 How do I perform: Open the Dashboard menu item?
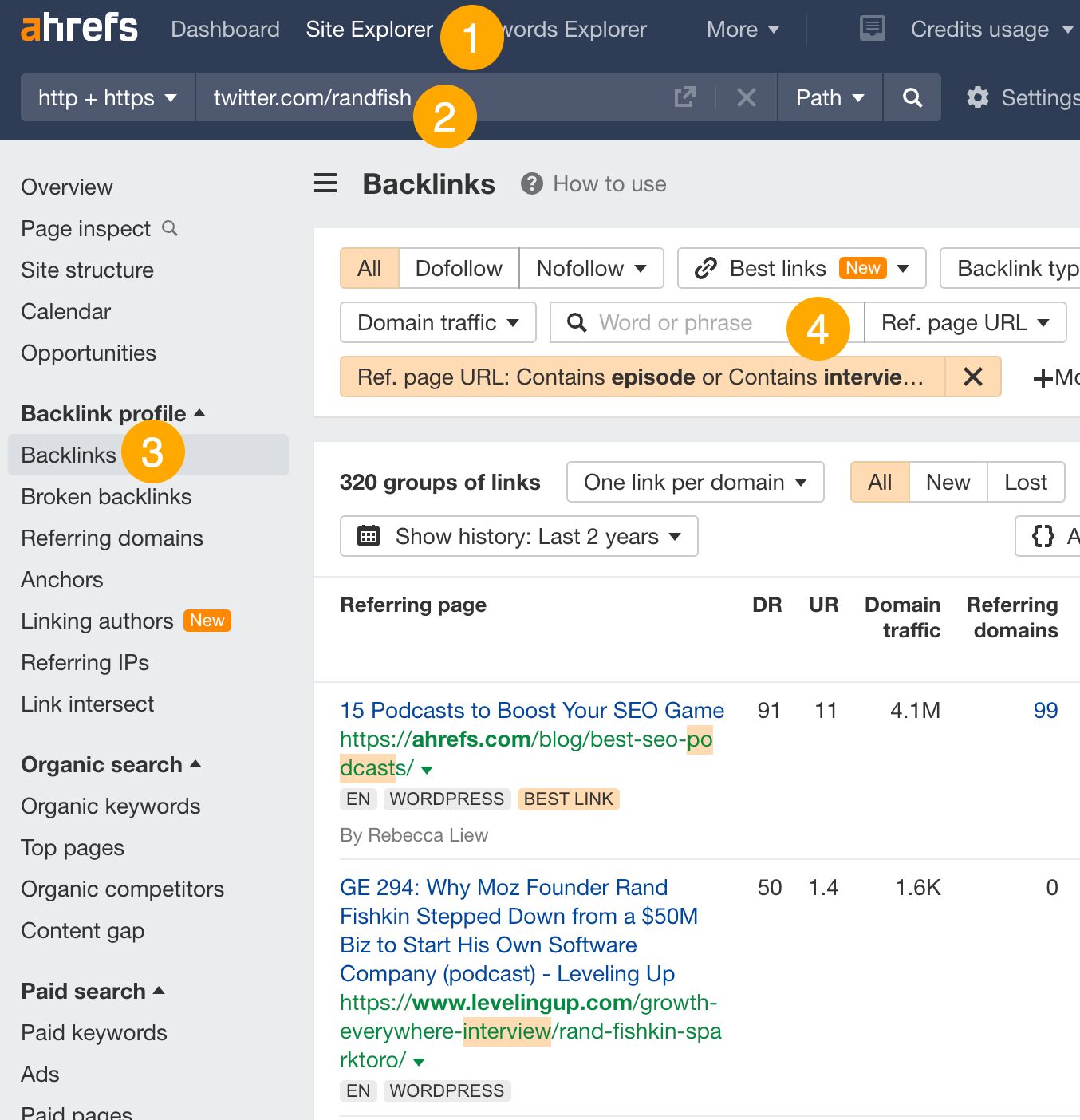(x=225, y=30)
